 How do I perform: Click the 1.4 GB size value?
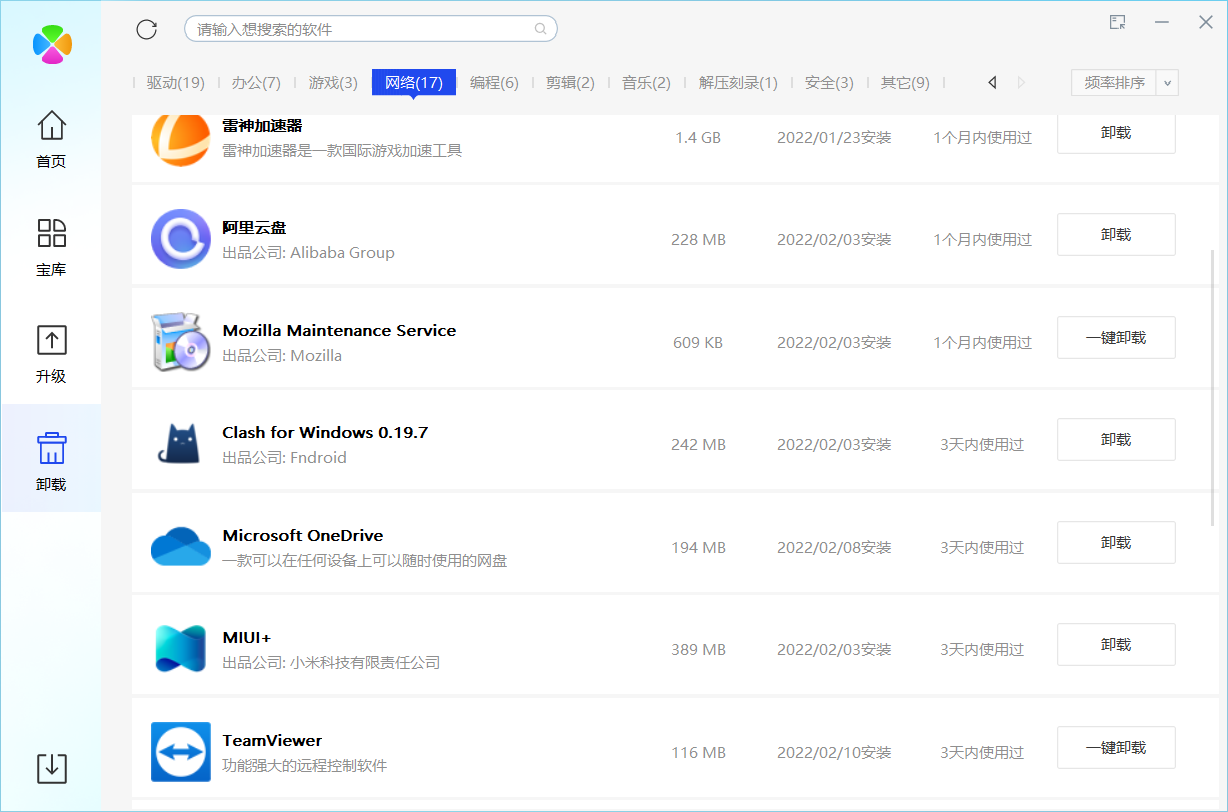698,137
